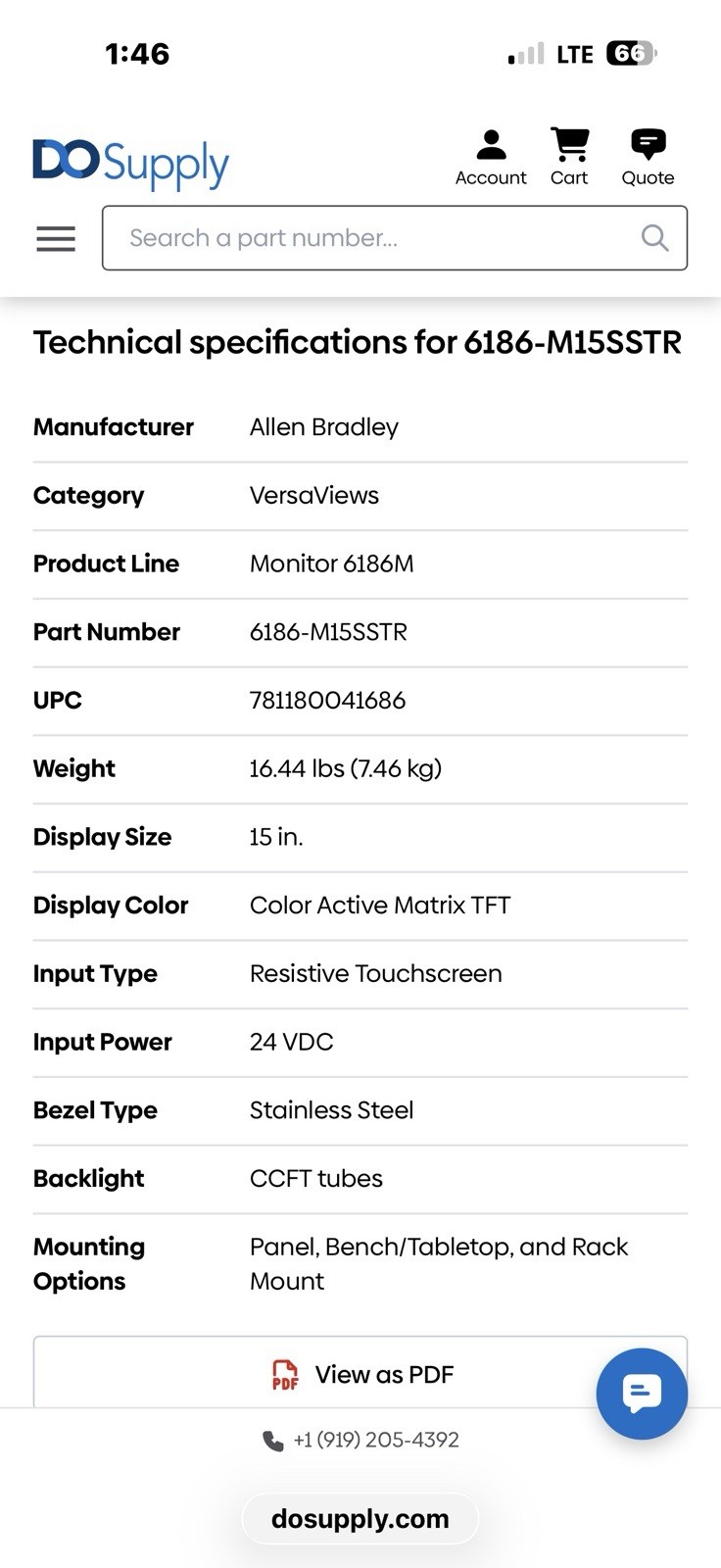
Task: Click the part number search field
Action: click(x=395, y=238)
